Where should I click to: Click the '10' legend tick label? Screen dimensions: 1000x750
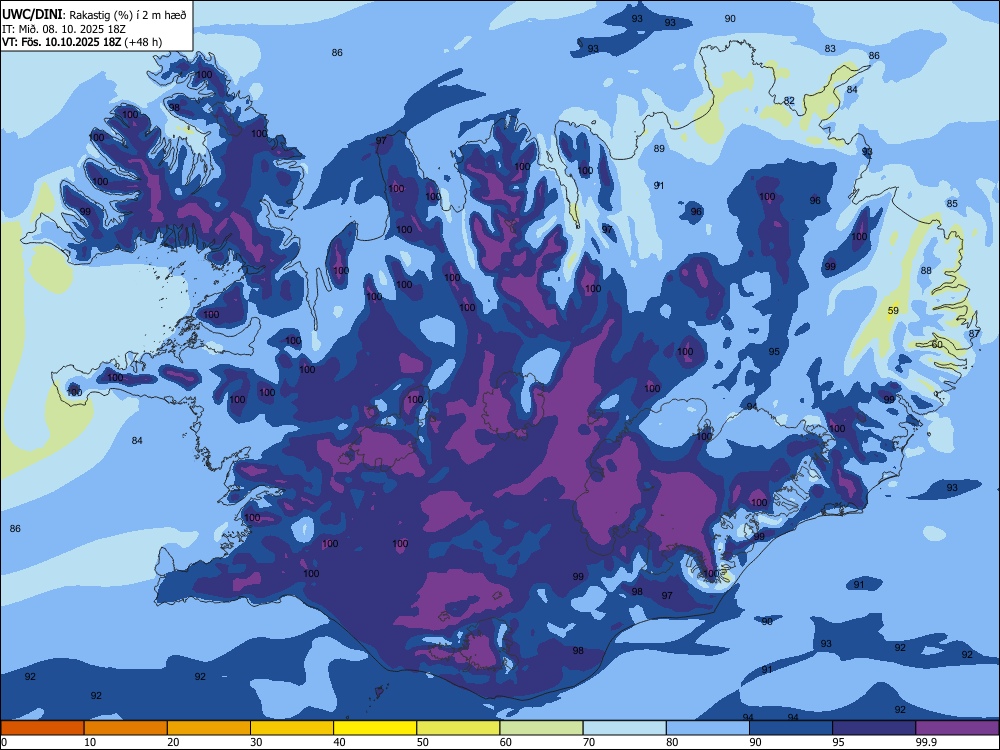coord(90,742)
